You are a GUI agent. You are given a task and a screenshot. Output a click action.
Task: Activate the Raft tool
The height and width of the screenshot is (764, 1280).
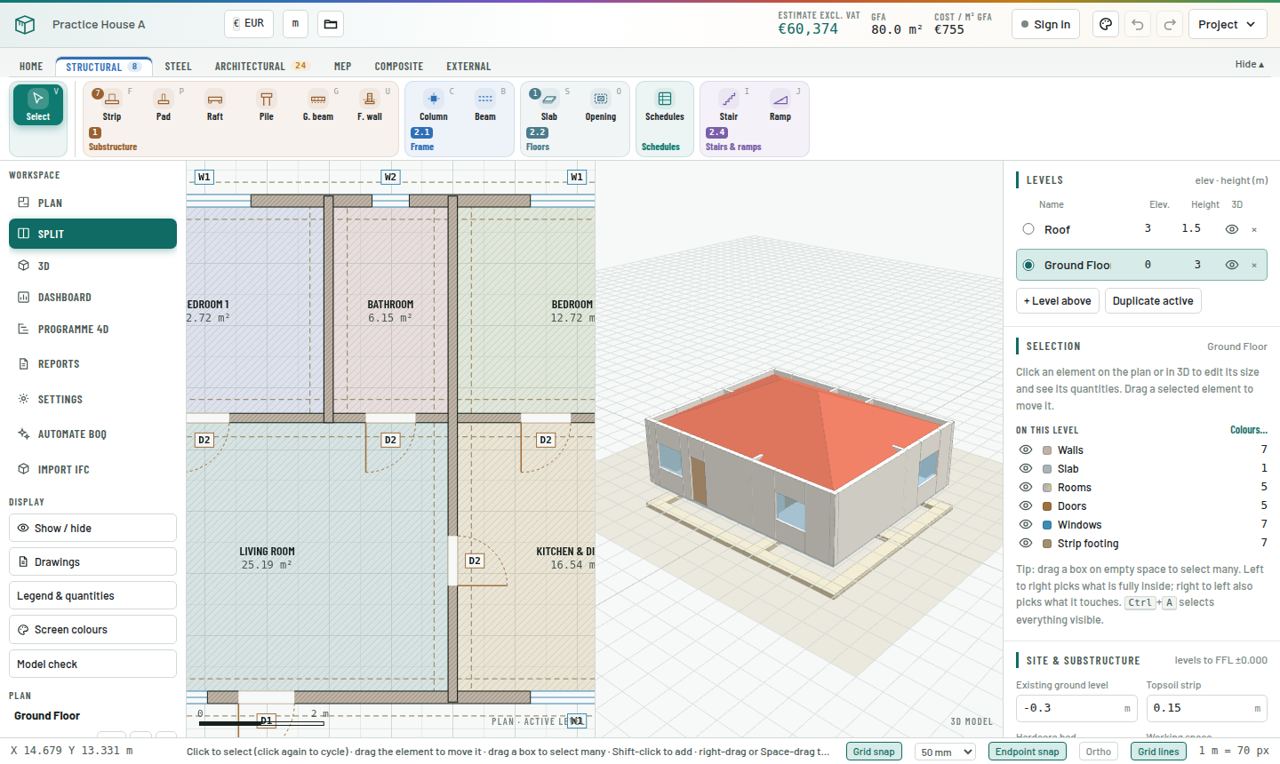click(215, 105)
